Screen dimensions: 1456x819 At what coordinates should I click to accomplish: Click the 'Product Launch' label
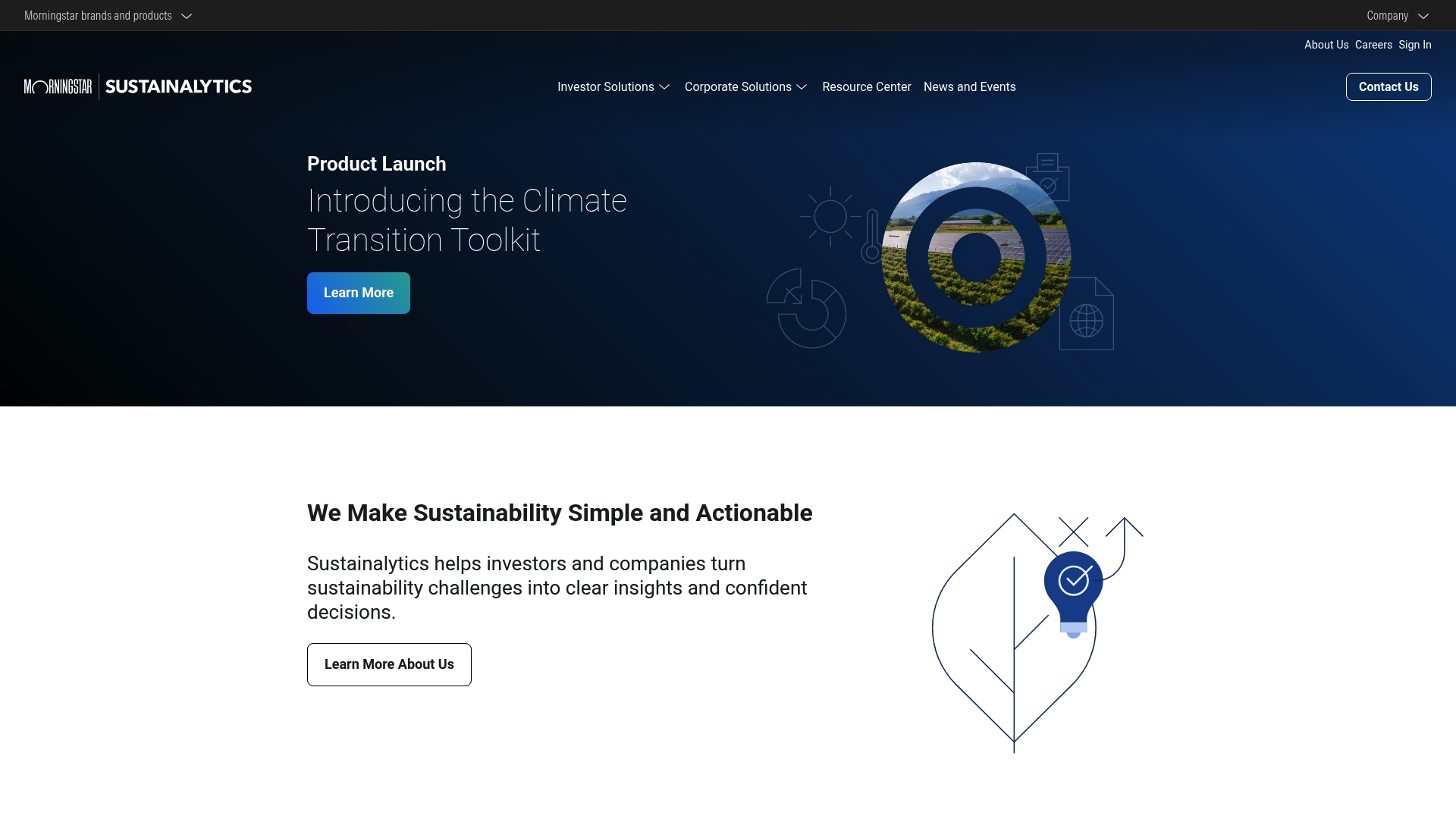pos(377,164)
